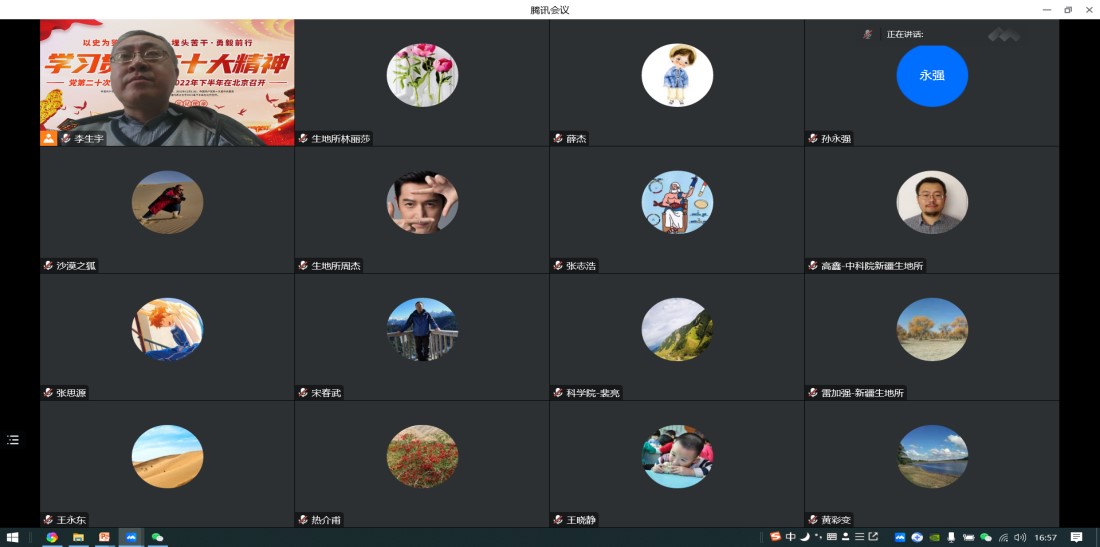Viewport: 1100px width, 547px height.
Task: Launch PowerPoint from the taskbar
Action: point(104,537)
